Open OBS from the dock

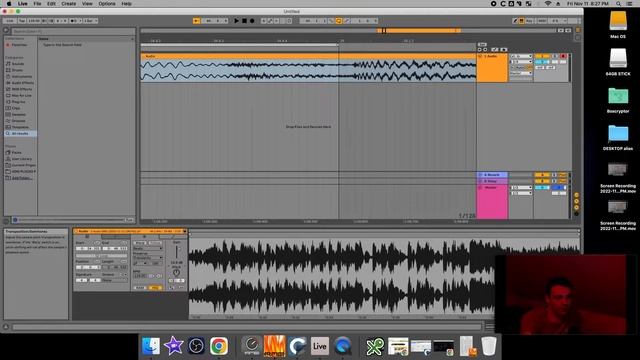[x=196, y=346]
